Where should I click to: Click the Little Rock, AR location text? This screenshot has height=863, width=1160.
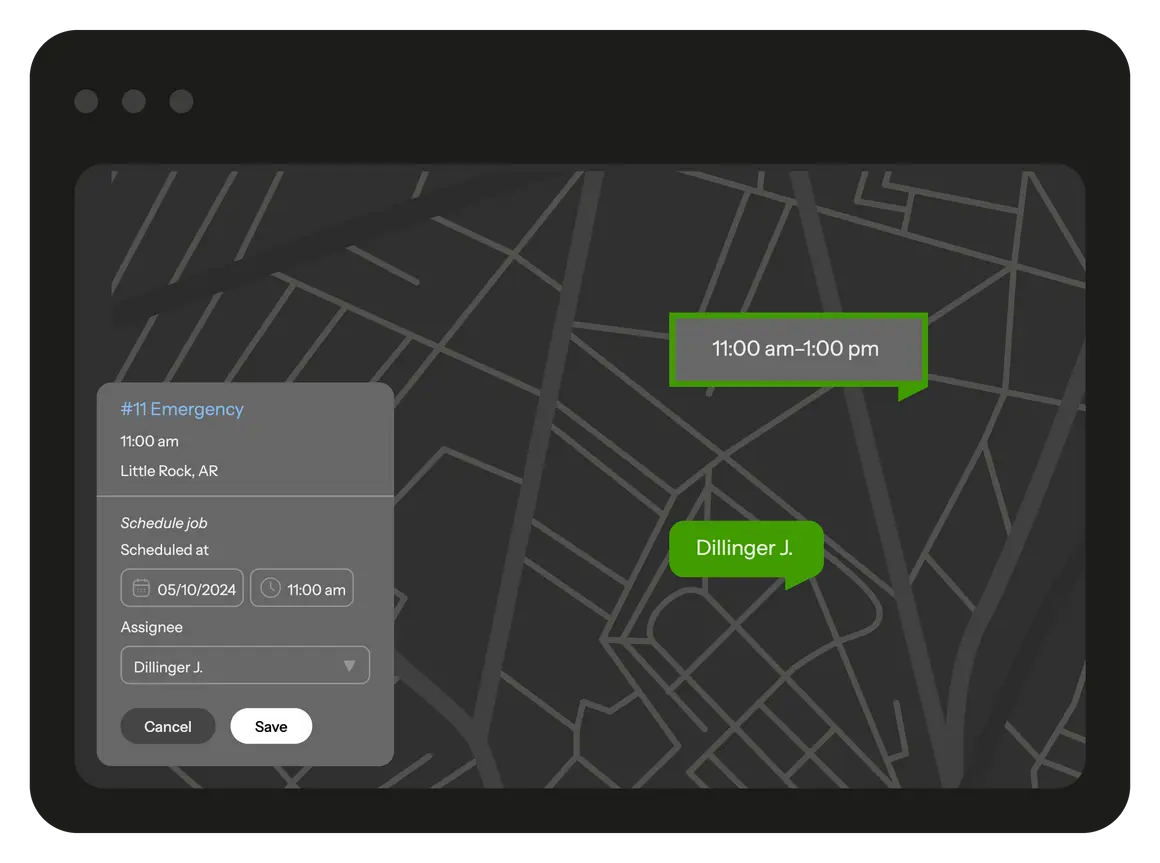click(x=169, y=471)
